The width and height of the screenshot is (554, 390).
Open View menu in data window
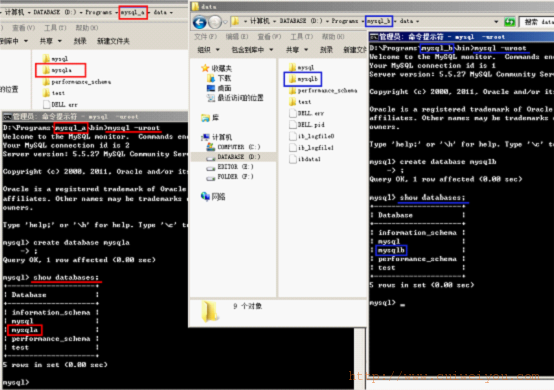point(269,36)
